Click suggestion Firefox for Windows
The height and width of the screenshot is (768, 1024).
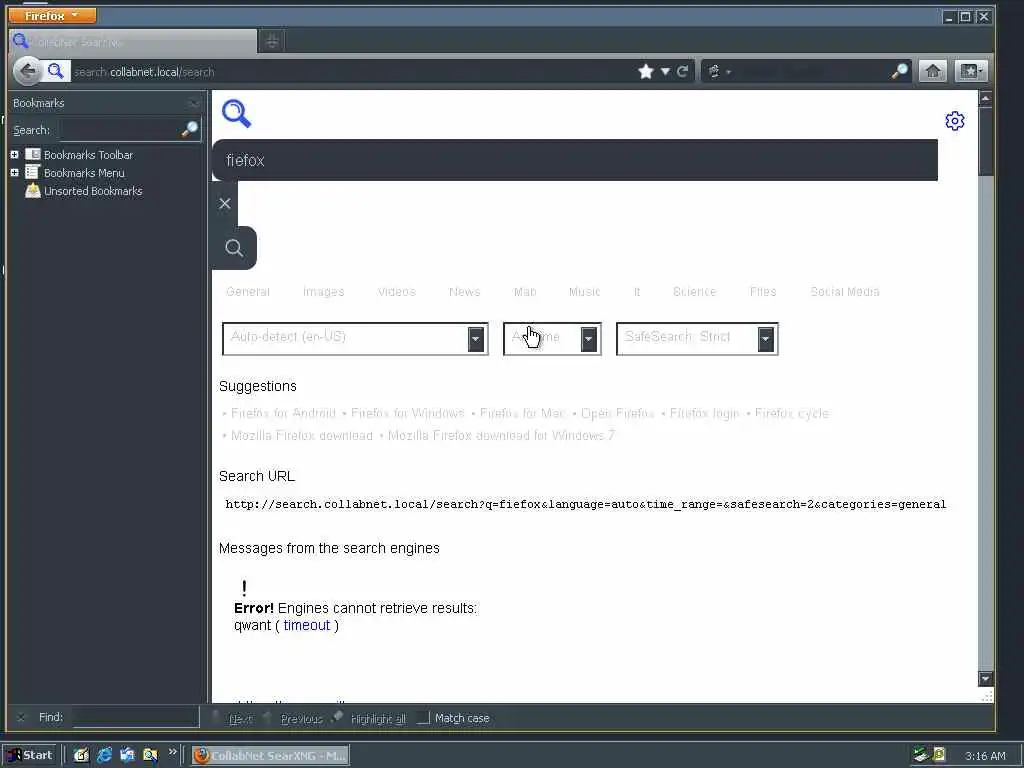[x=408, y=413]
